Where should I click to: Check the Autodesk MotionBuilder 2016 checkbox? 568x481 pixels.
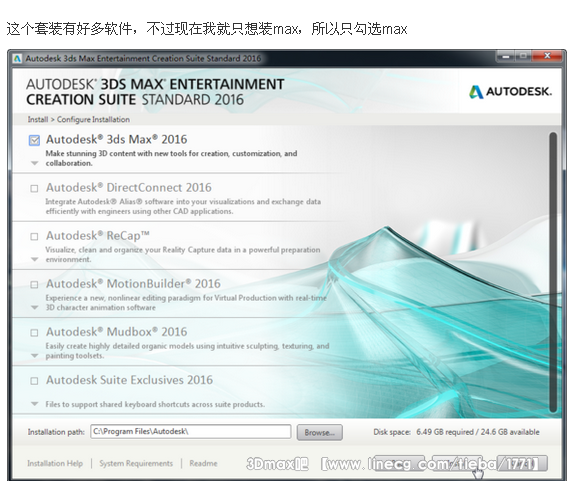[34, 285]
